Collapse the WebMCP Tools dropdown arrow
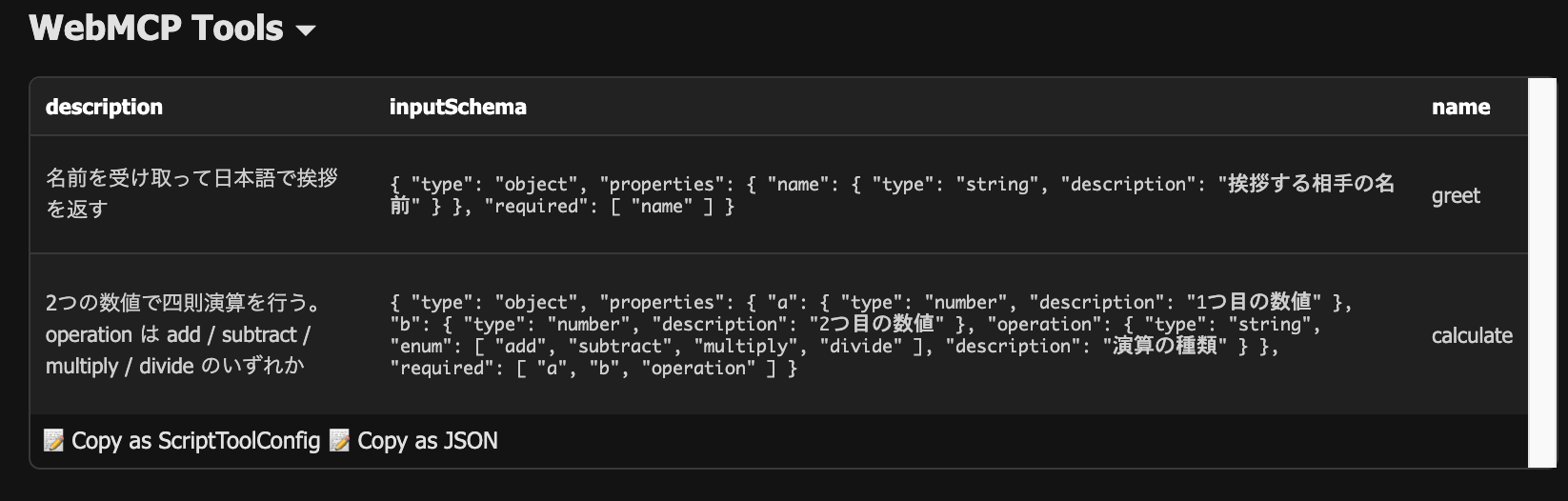 tap(306, 30)
